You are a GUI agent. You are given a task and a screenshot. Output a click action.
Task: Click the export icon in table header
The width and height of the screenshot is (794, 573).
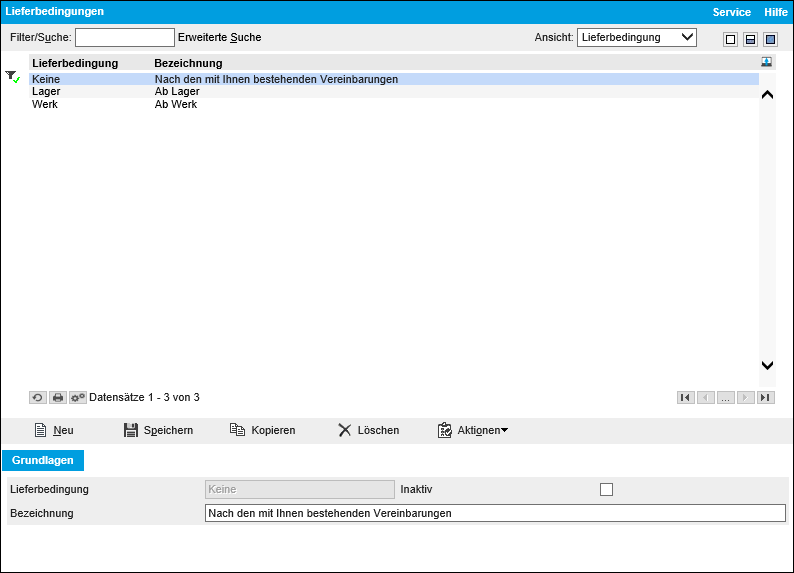point(767,62)
